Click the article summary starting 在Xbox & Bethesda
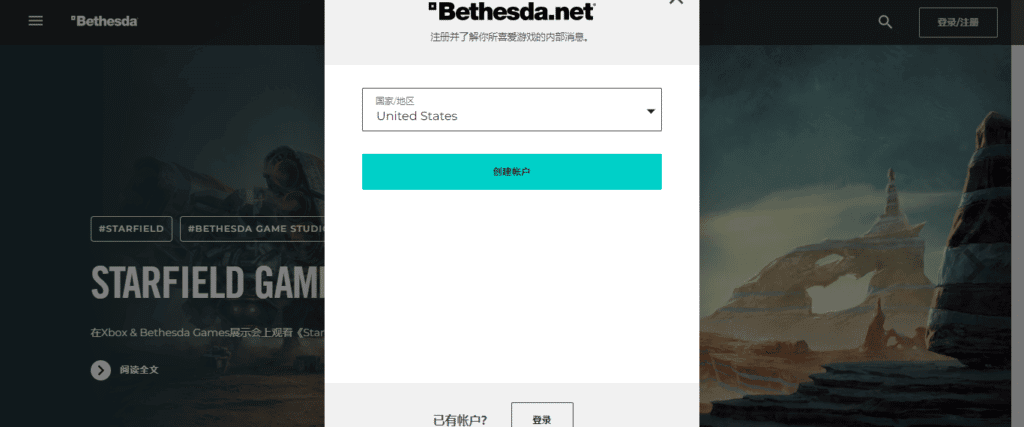Viewport: 1024px width, 427px height. point(208,332)
